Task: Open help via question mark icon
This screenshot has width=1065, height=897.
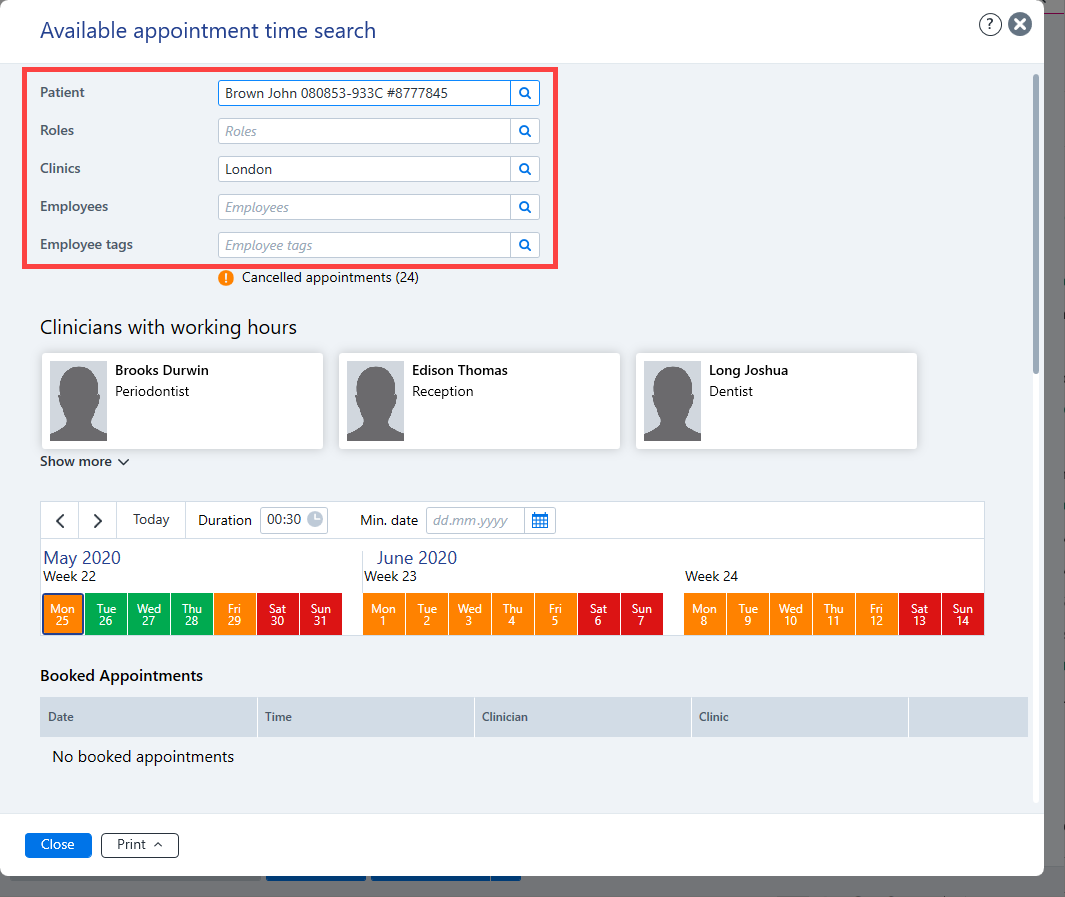Action: click(x=990, y=24)
